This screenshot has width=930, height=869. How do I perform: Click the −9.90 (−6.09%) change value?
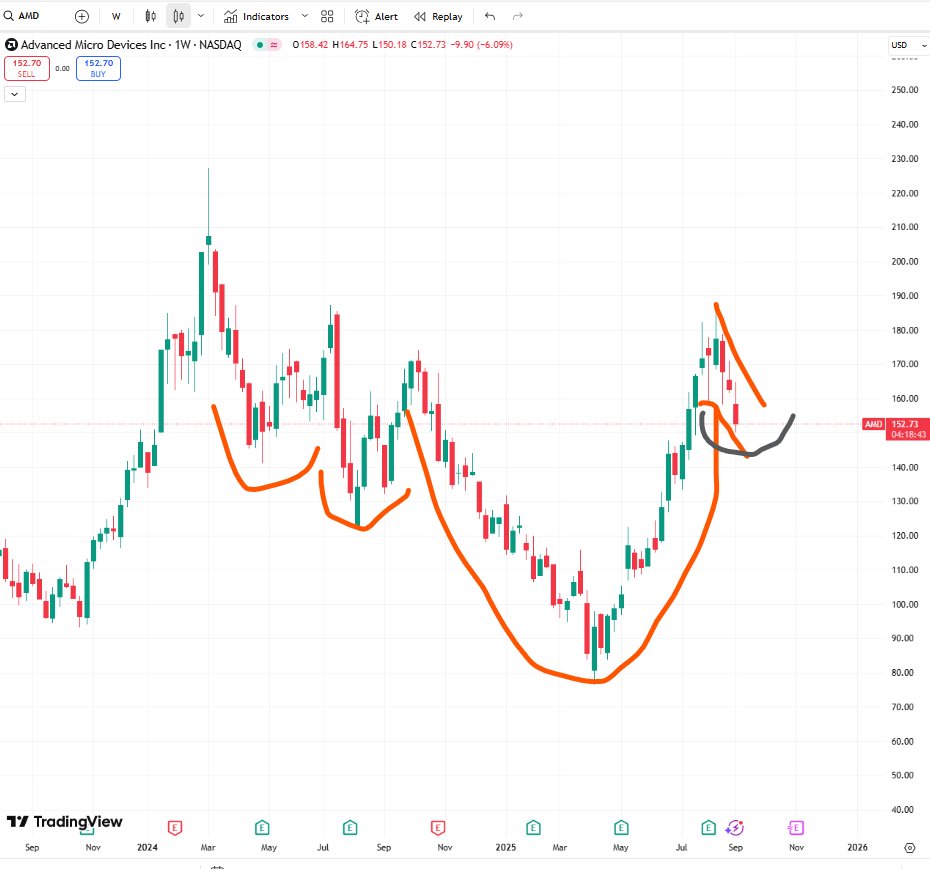482,44
